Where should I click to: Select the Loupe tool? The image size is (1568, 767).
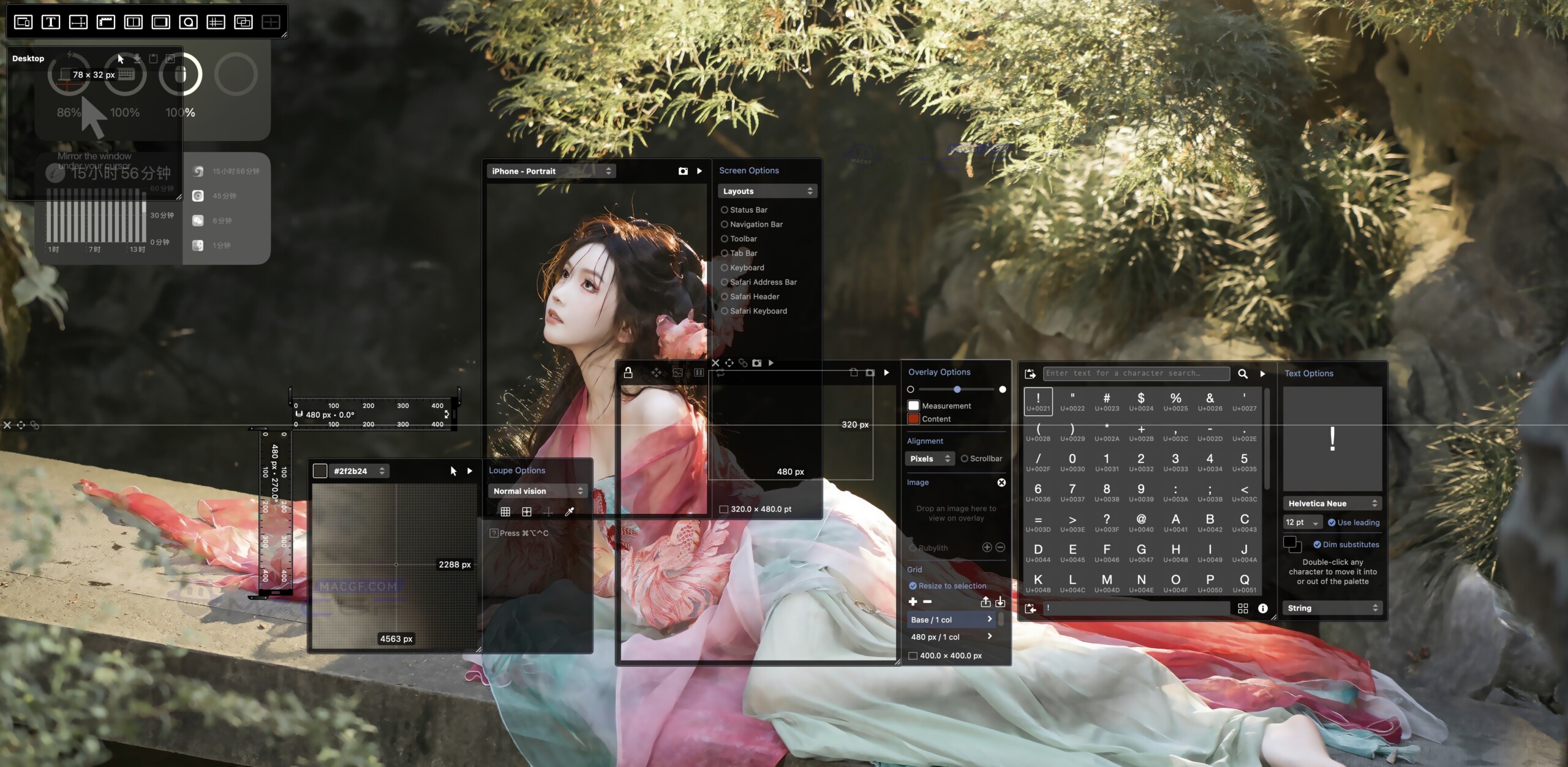pos(189,21)
